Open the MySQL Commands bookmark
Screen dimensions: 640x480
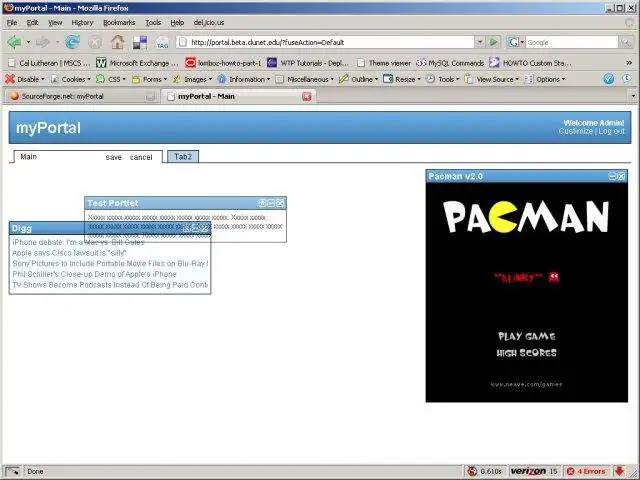click(x=450, y=63)
